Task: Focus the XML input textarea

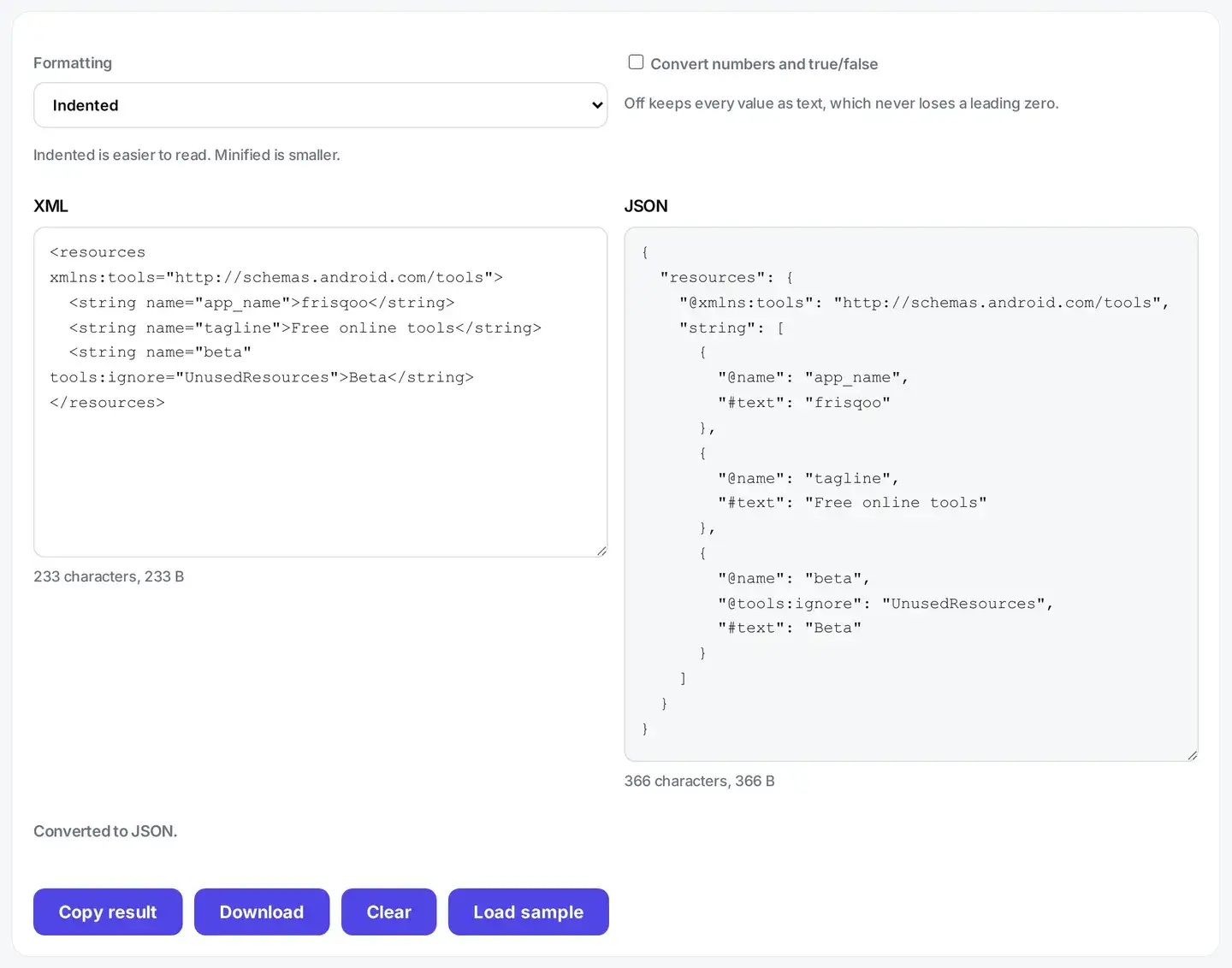Action: click(320, 392)
